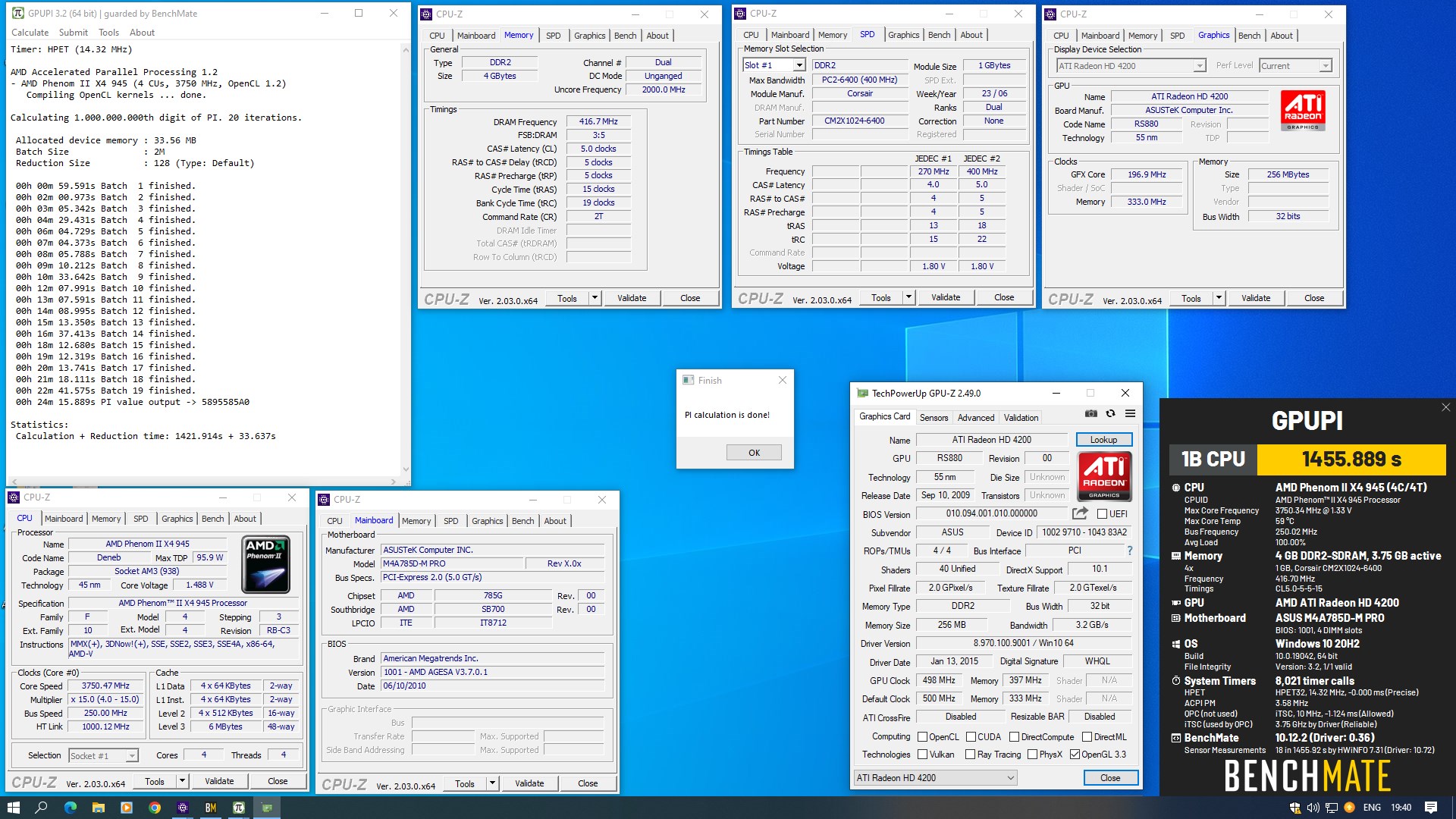Screen dimensions: 1456x819
Task: Click Close button in GPU-Z
Action: (x=1110, y=777)
